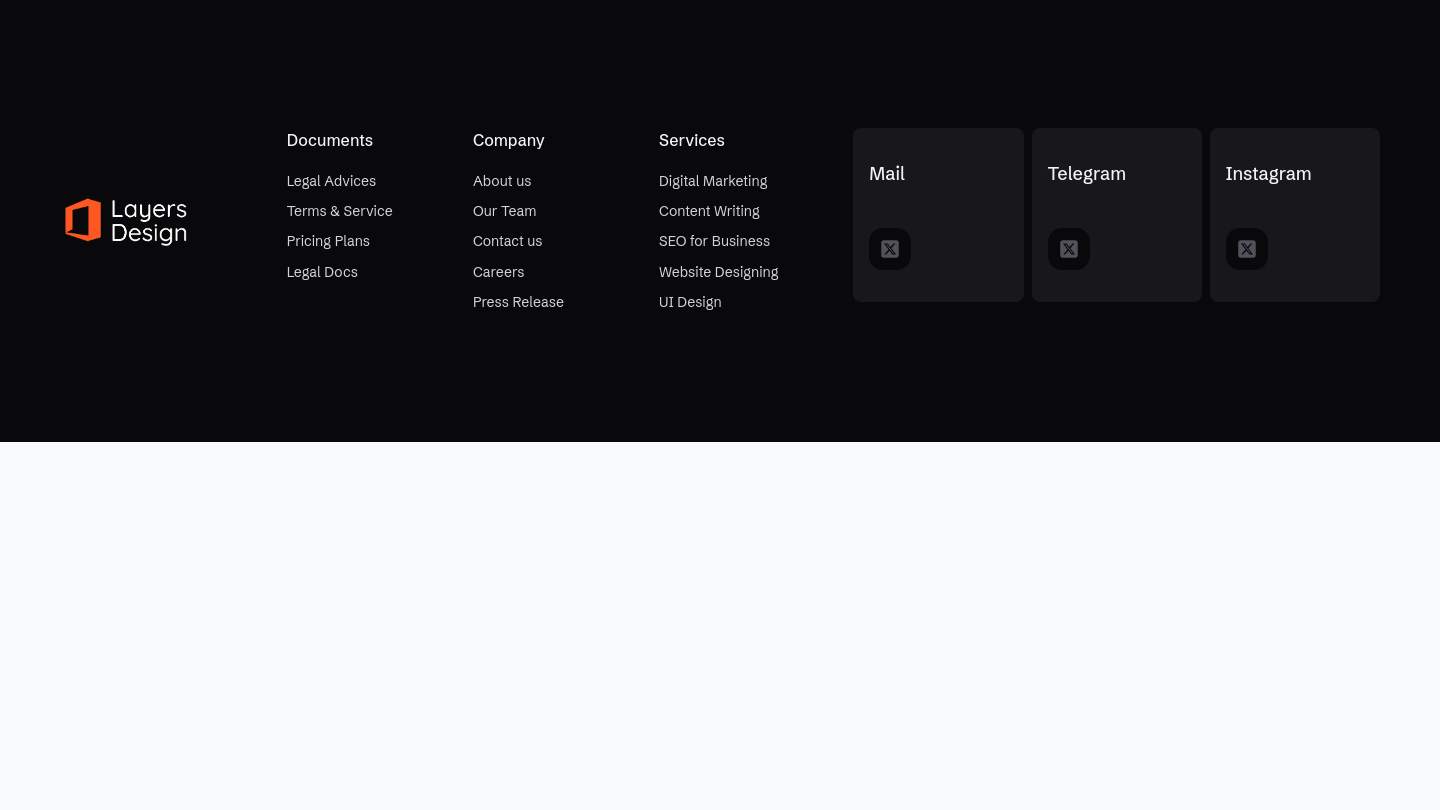This screenshot has width=1440, height=810.
Task: Click the Documents column heading
Action: [x=330, y=140]
